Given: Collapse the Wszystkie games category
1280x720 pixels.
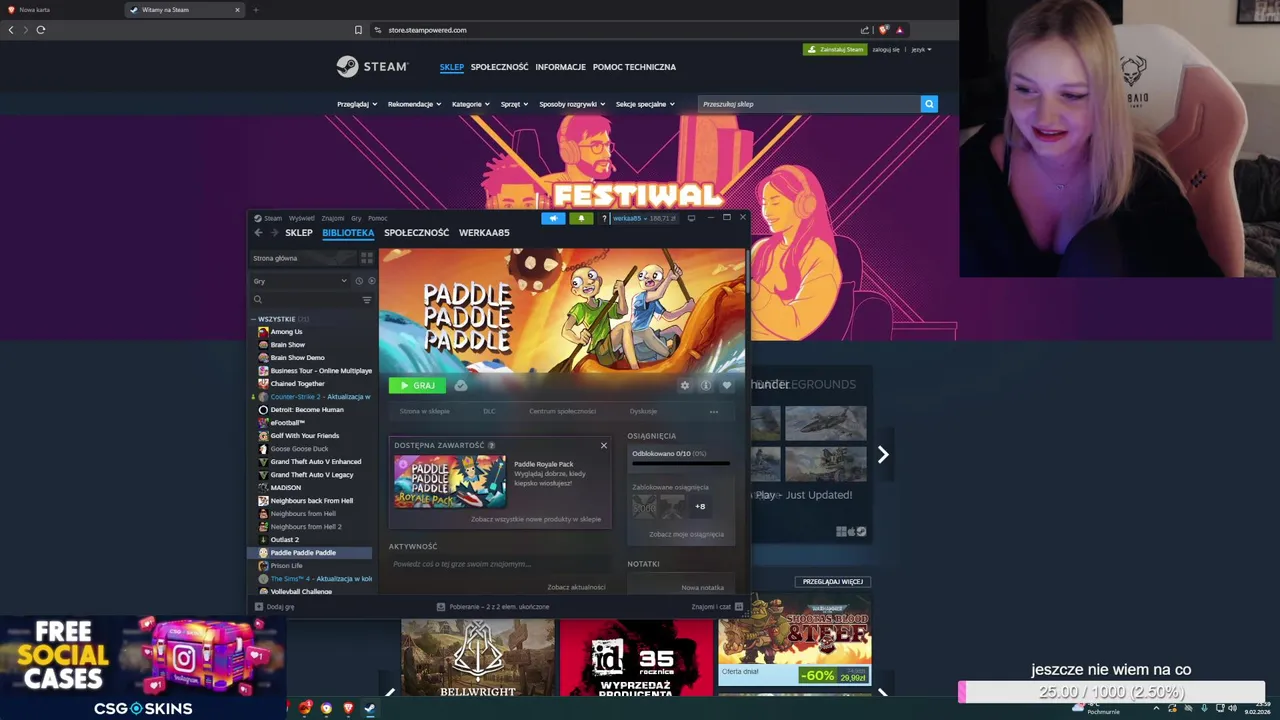Looking at the screenshot, I should tap(254, 319).
